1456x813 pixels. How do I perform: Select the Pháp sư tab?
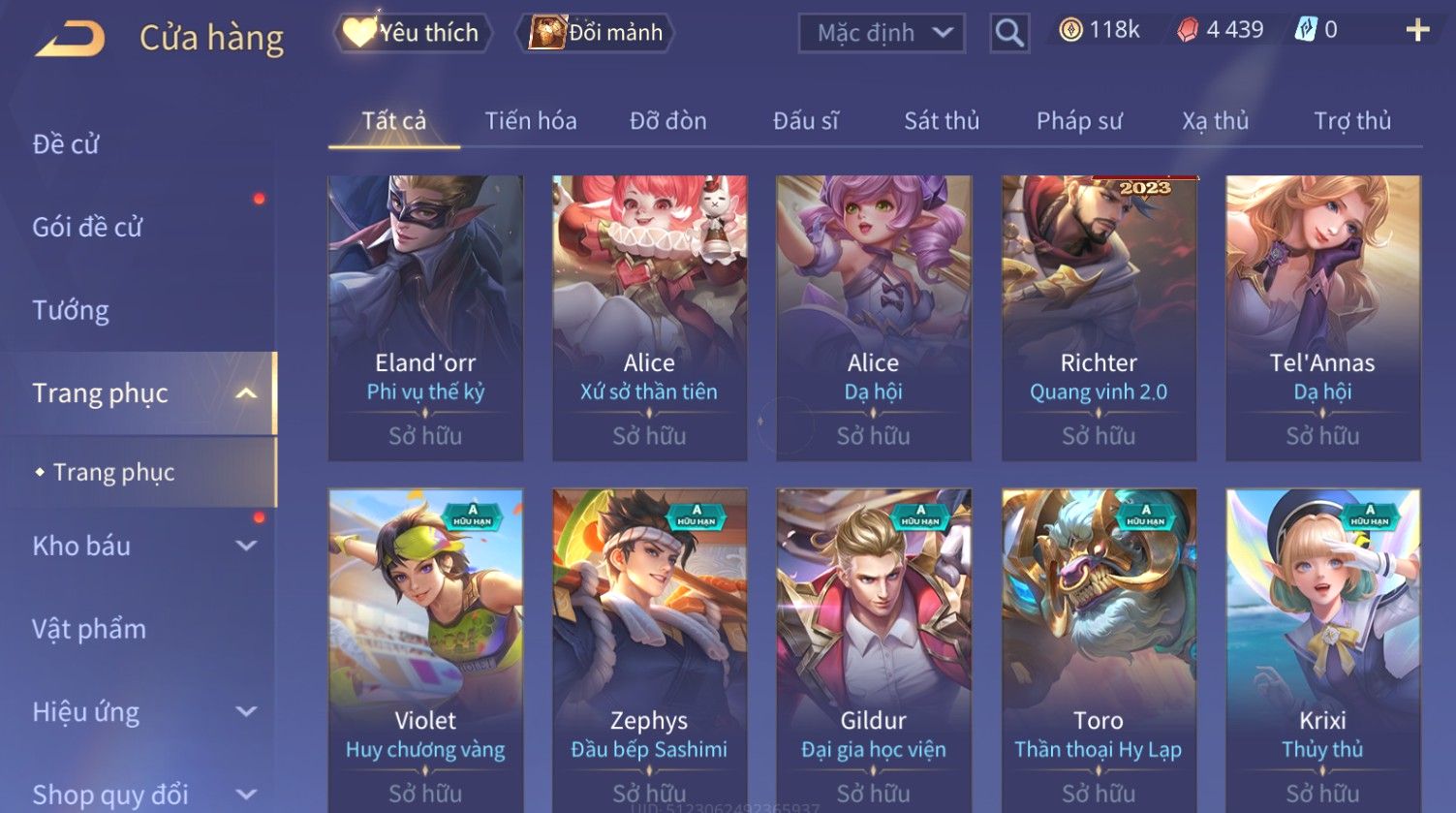click(1079, 121)
